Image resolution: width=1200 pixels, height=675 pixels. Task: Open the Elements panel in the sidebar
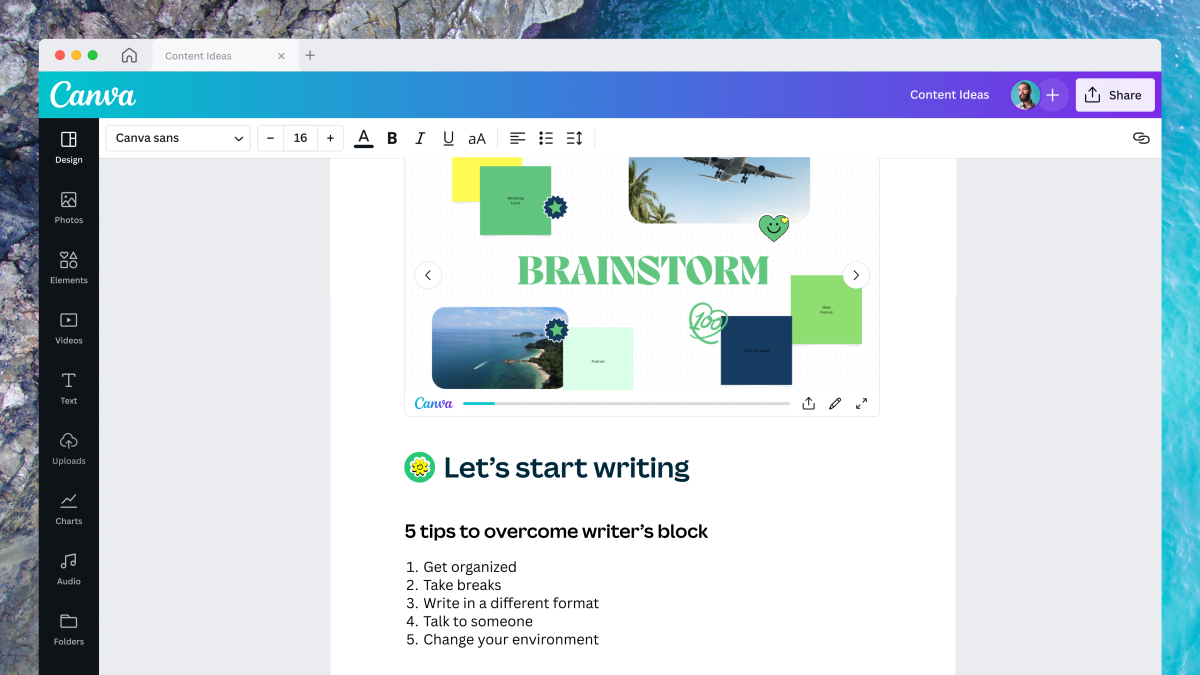click(68, 265)
